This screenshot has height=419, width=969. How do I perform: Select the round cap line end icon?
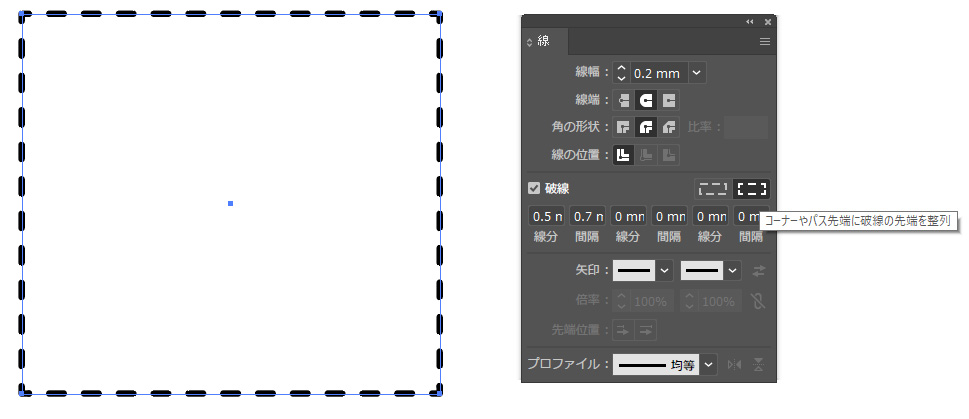tap(646, 100)
